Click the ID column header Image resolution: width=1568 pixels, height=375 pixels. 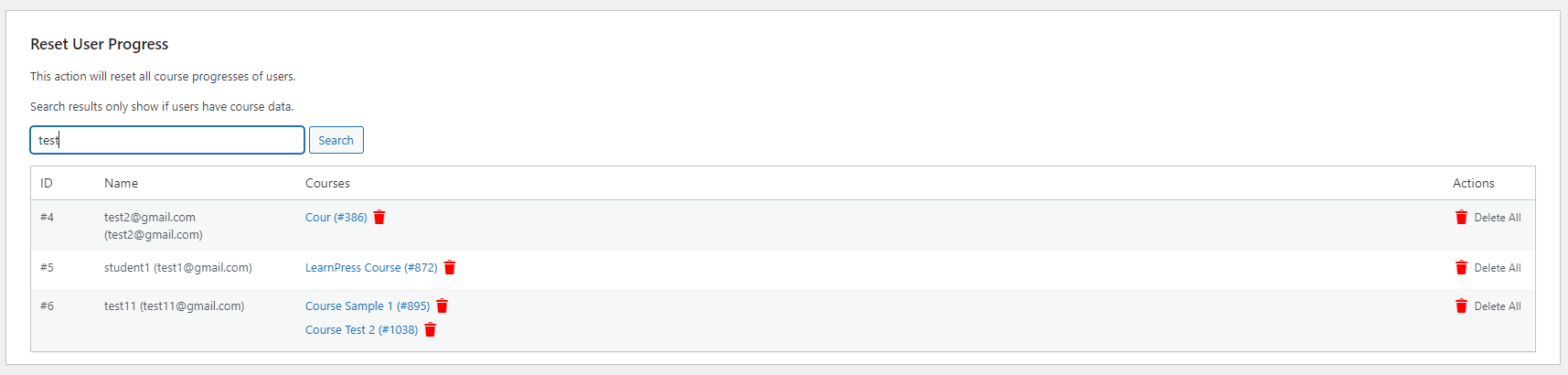[x=47, y=183]
